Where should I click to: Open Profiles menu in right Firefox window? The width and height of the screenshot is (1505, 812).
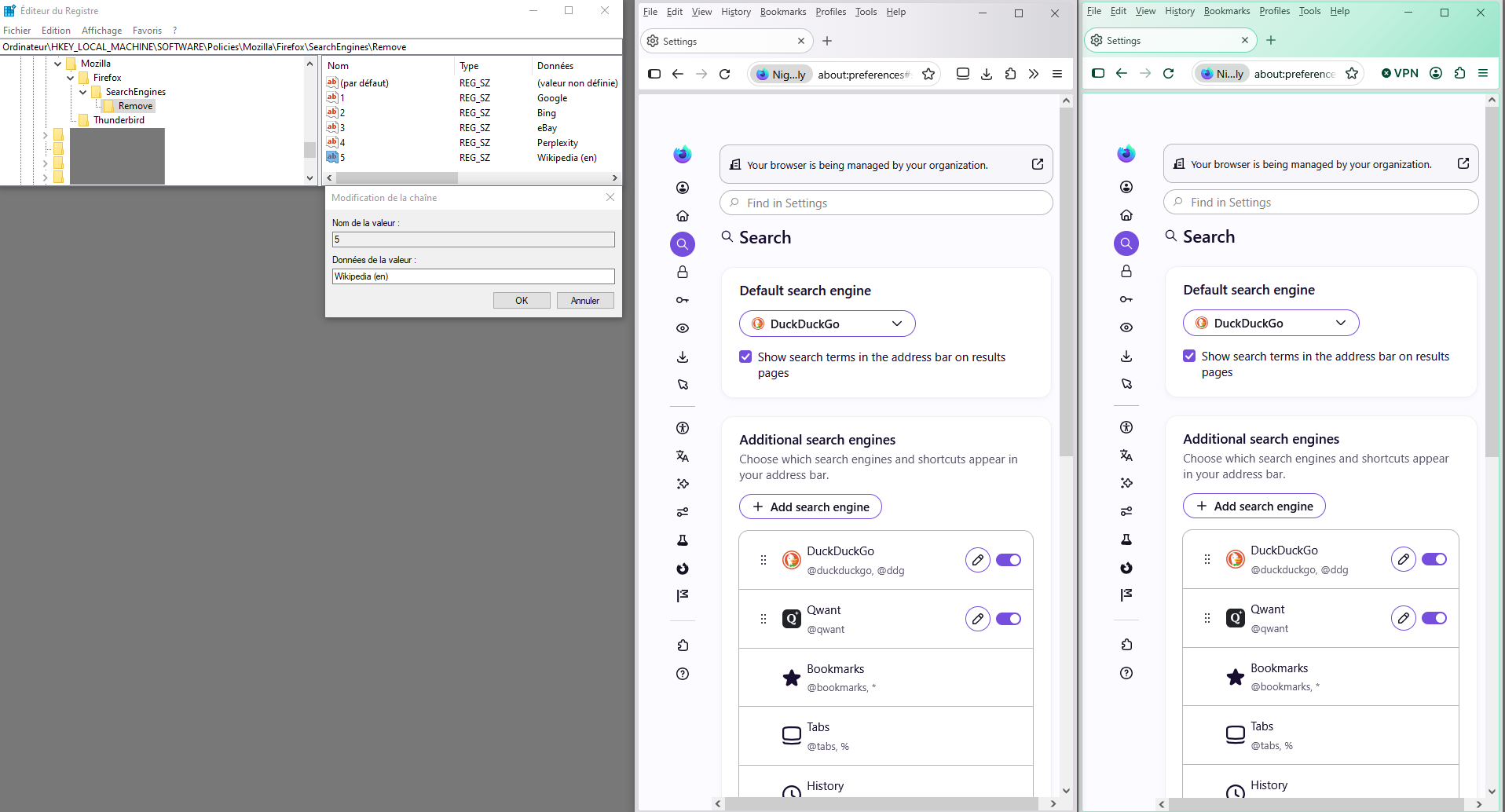click(x=1274, y=11)
